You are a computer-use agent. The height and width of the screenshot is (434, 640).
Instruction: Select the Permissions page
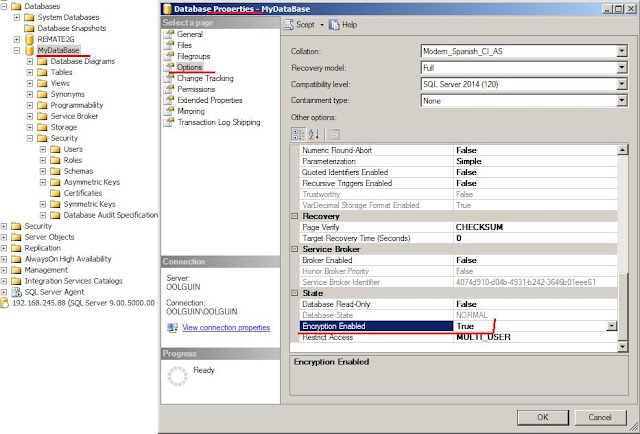[196, 89]
